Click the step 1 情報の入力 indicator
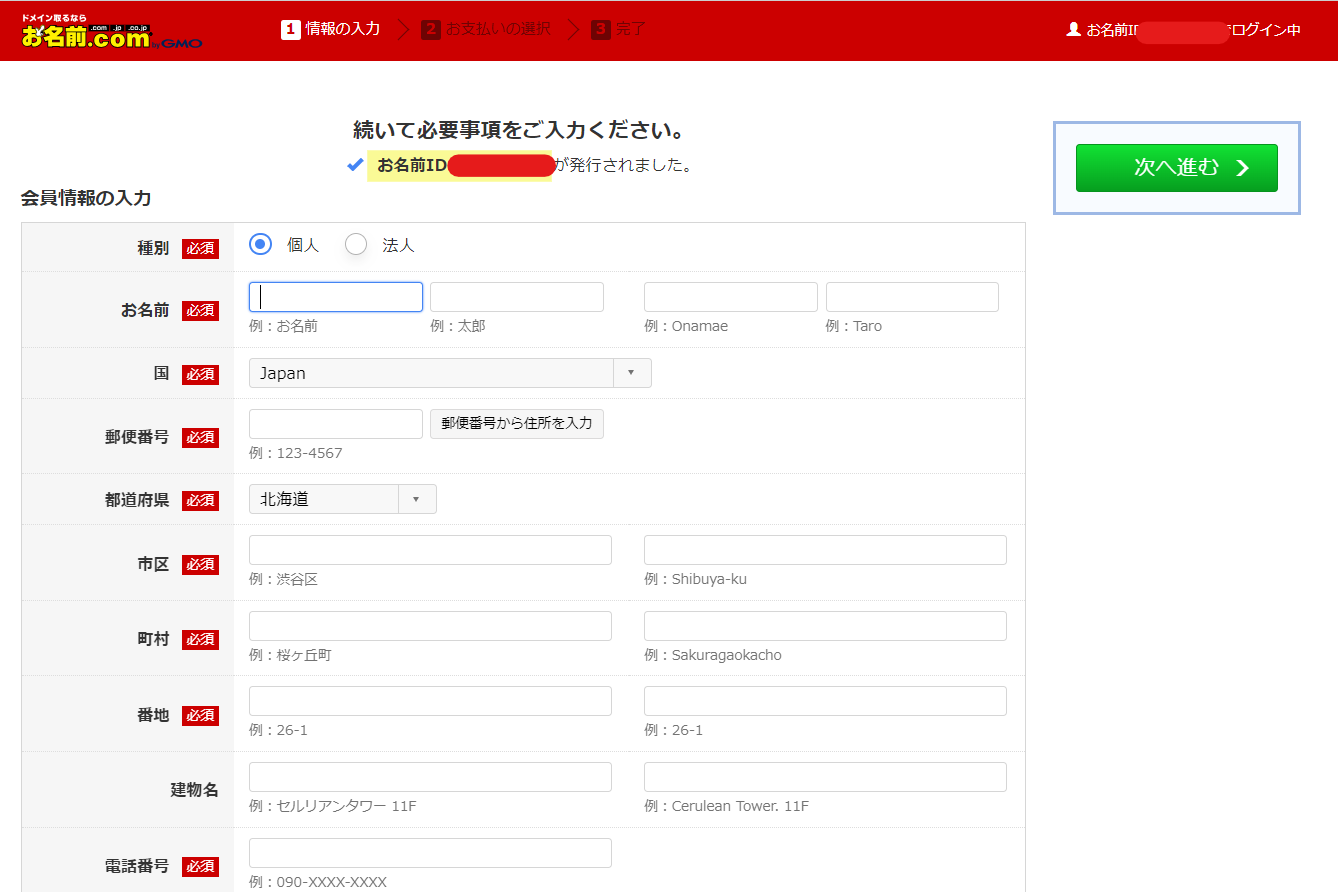The height and width of the screenshot is (892, 1338). [330, 29]
